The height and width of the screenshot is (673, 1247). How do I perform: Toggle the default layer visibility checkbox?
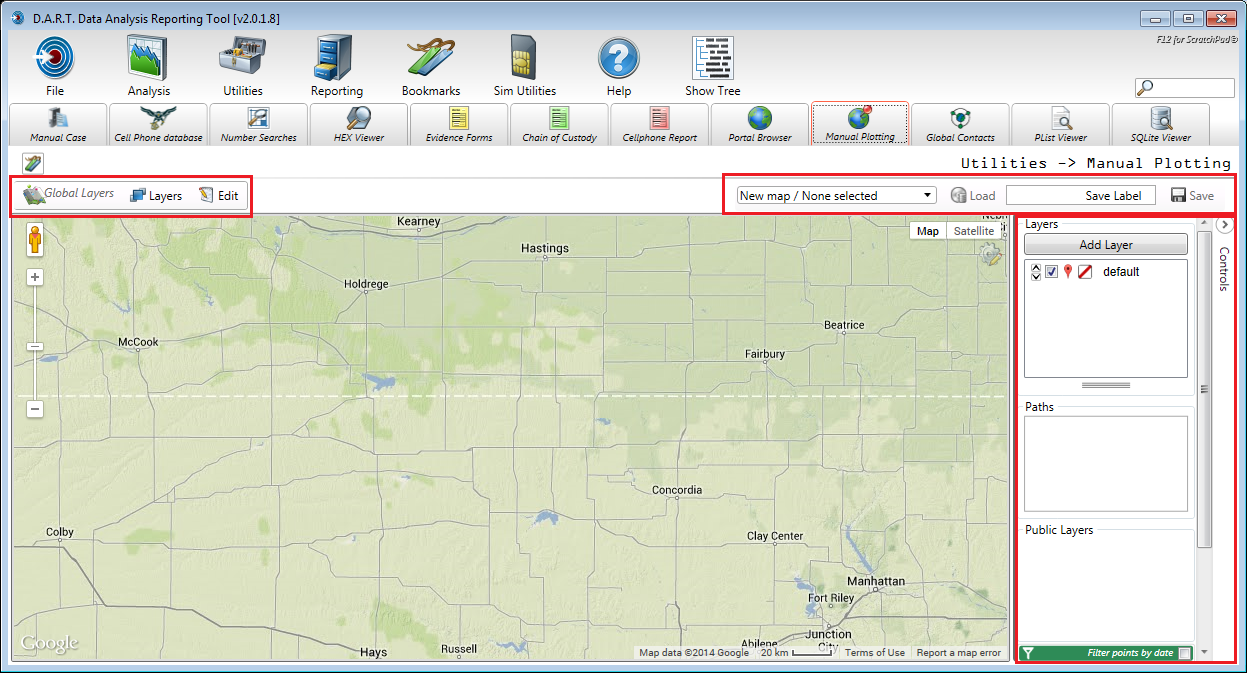coord(1052,272)
